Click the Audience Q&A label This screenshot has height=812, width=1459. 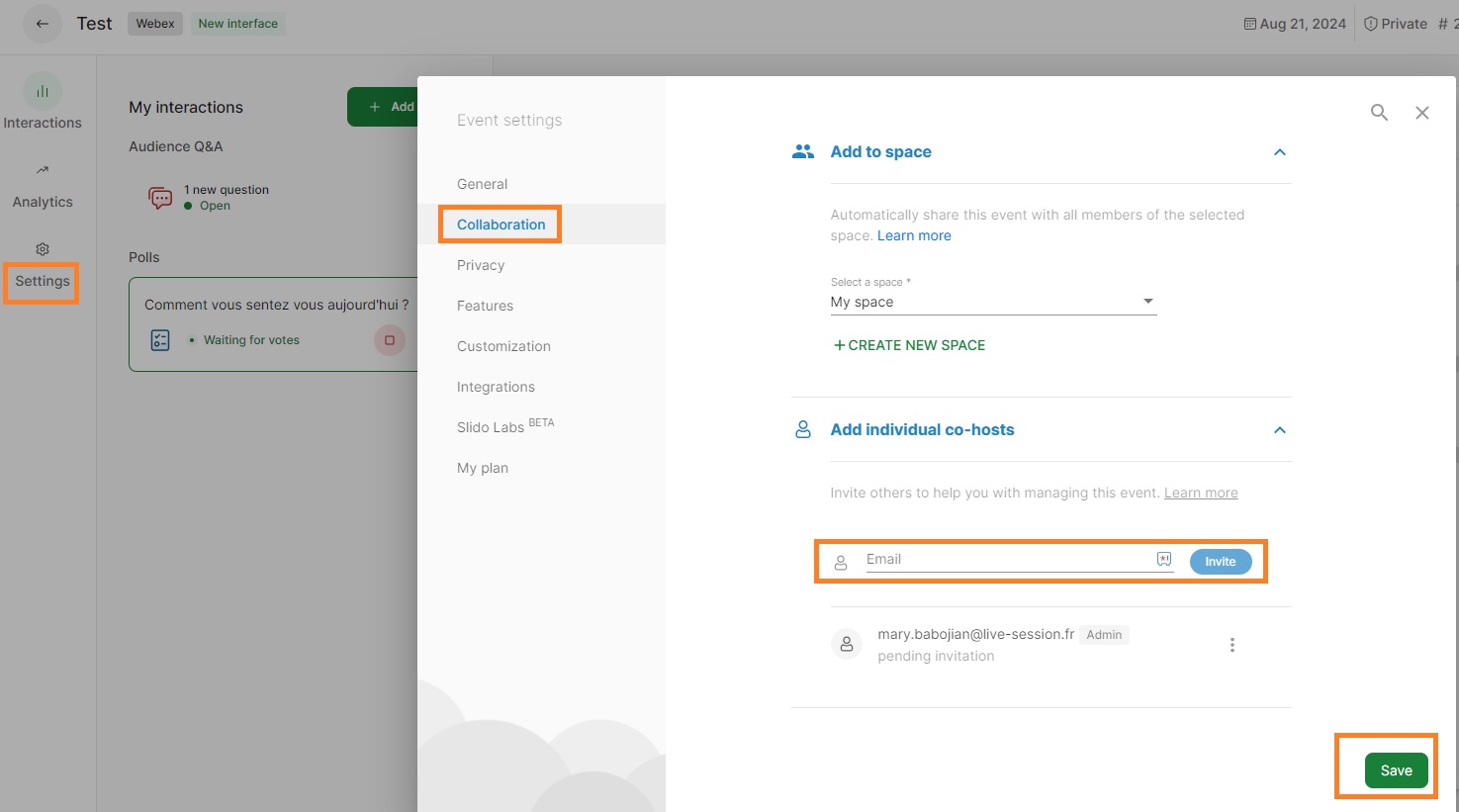coord(176,146)
